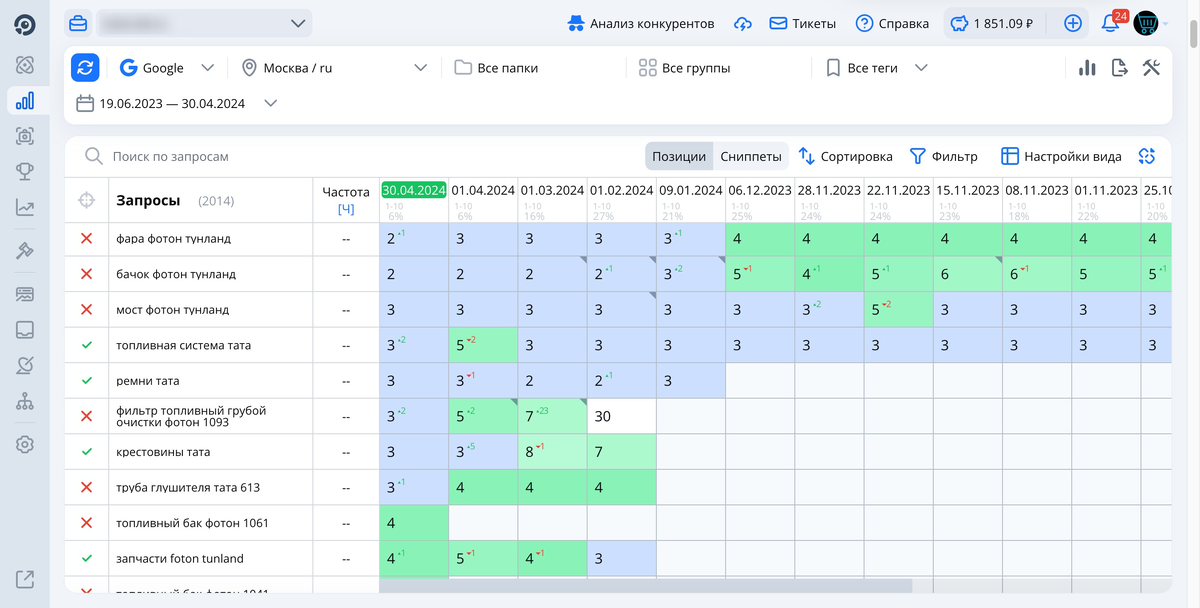Open the line graph analytics sidebar icon
The height and width of the screenshot is (608, 1200).
(25, 208)
